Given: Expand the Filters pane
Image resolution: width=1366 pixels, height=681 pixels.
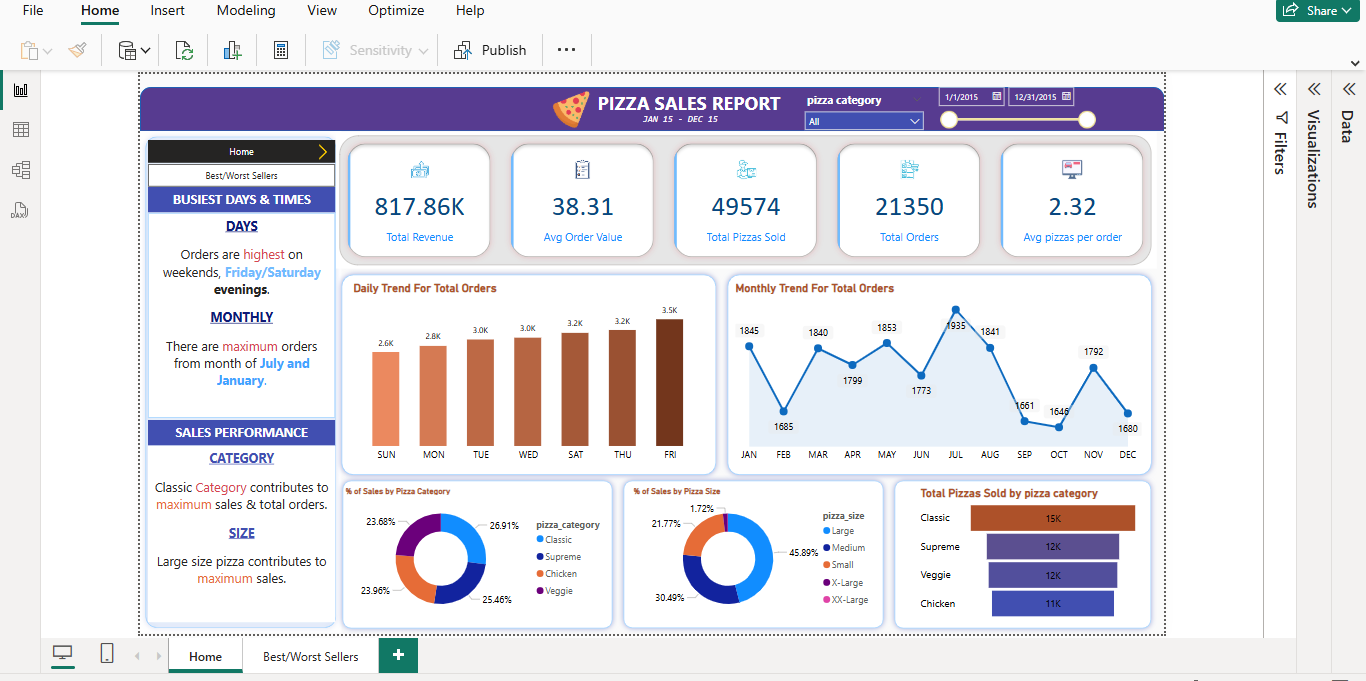Looking at the screenshot, I should (x=1280, y=89).
